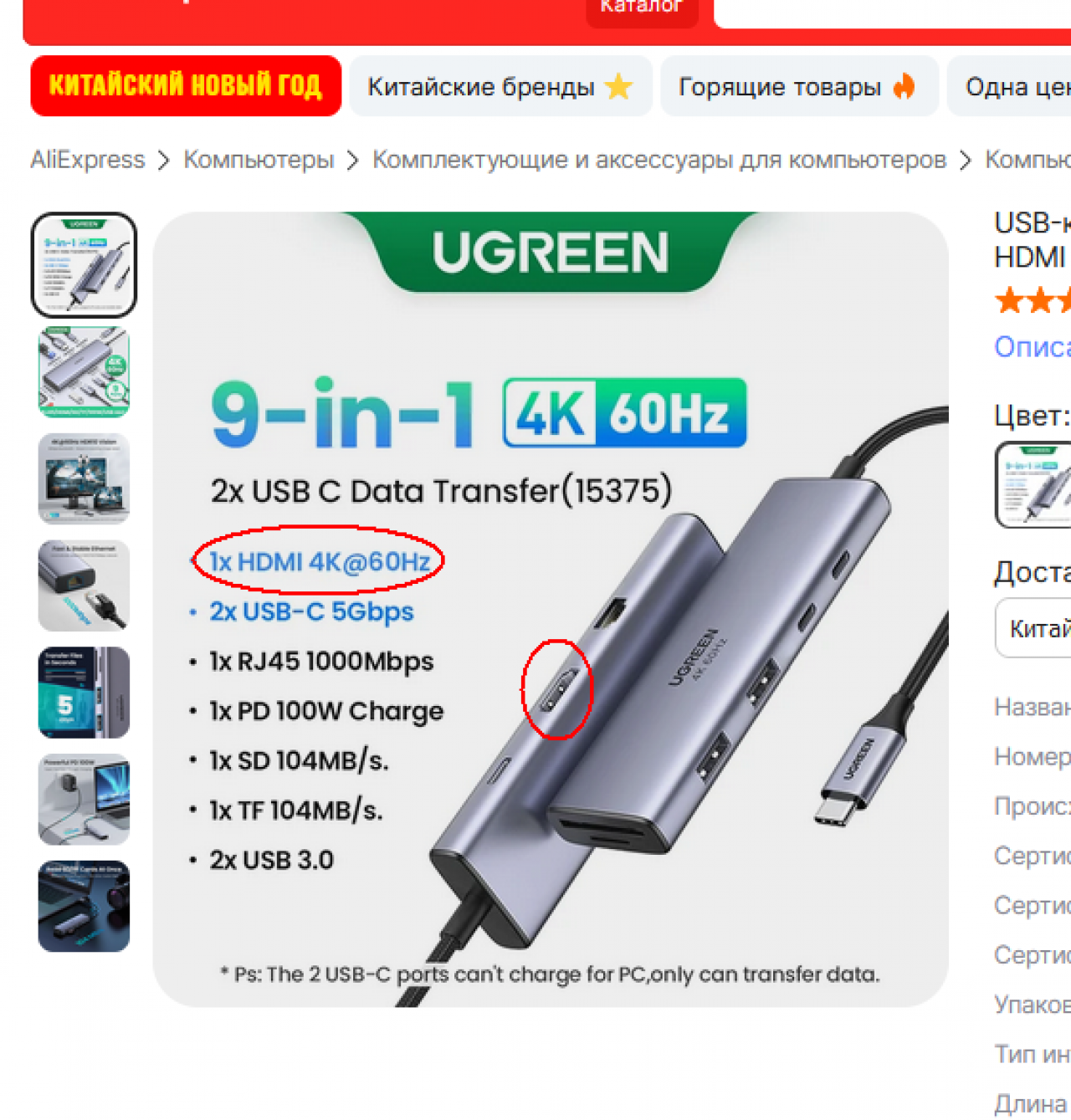
Task: Open the Горящие товары tab
Action: 799,86
